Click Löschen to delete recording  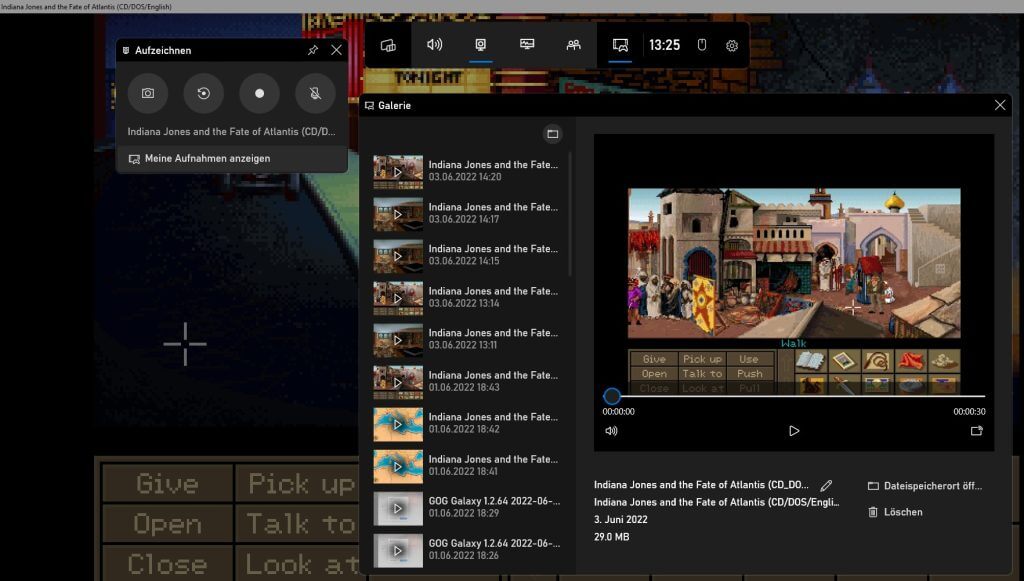click(895, 512)
